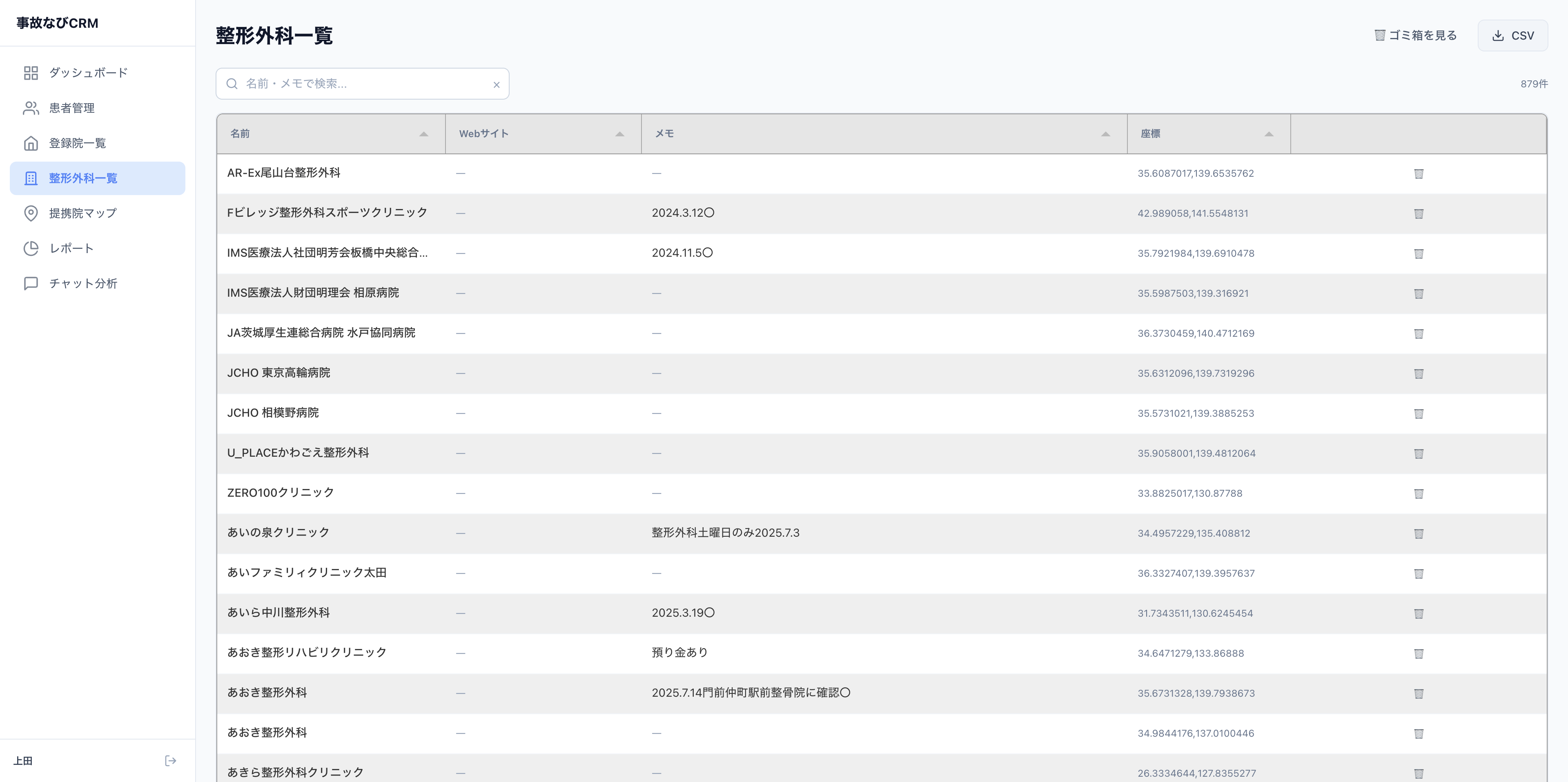Go to 患者管理 page
1568x782 pixels.
click(x=72, y=108)
